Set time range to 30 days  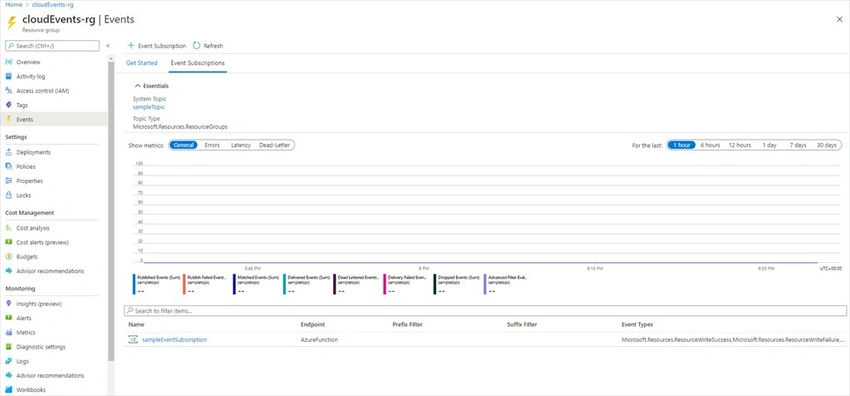[x=827, y=145]
